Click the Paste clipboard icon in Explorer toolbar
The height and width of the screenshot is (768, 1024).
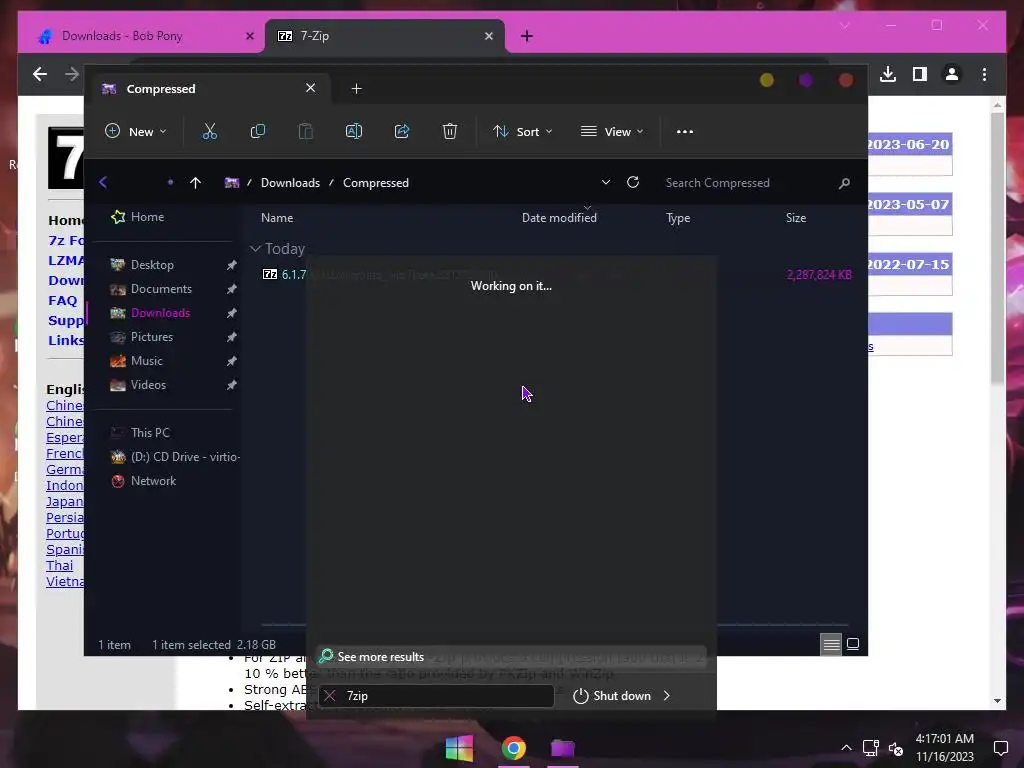(x=306, y=131)
